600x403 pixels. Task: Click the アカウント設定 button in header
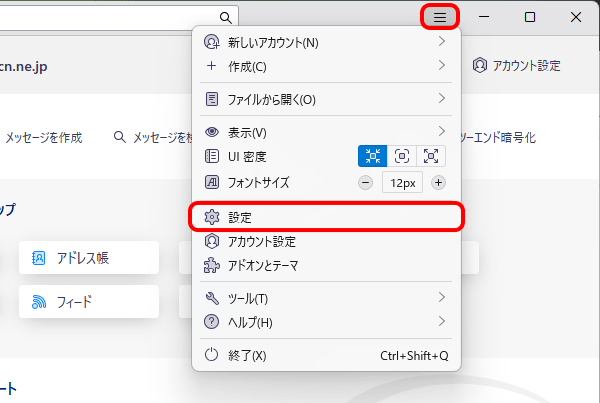[516, 66]
